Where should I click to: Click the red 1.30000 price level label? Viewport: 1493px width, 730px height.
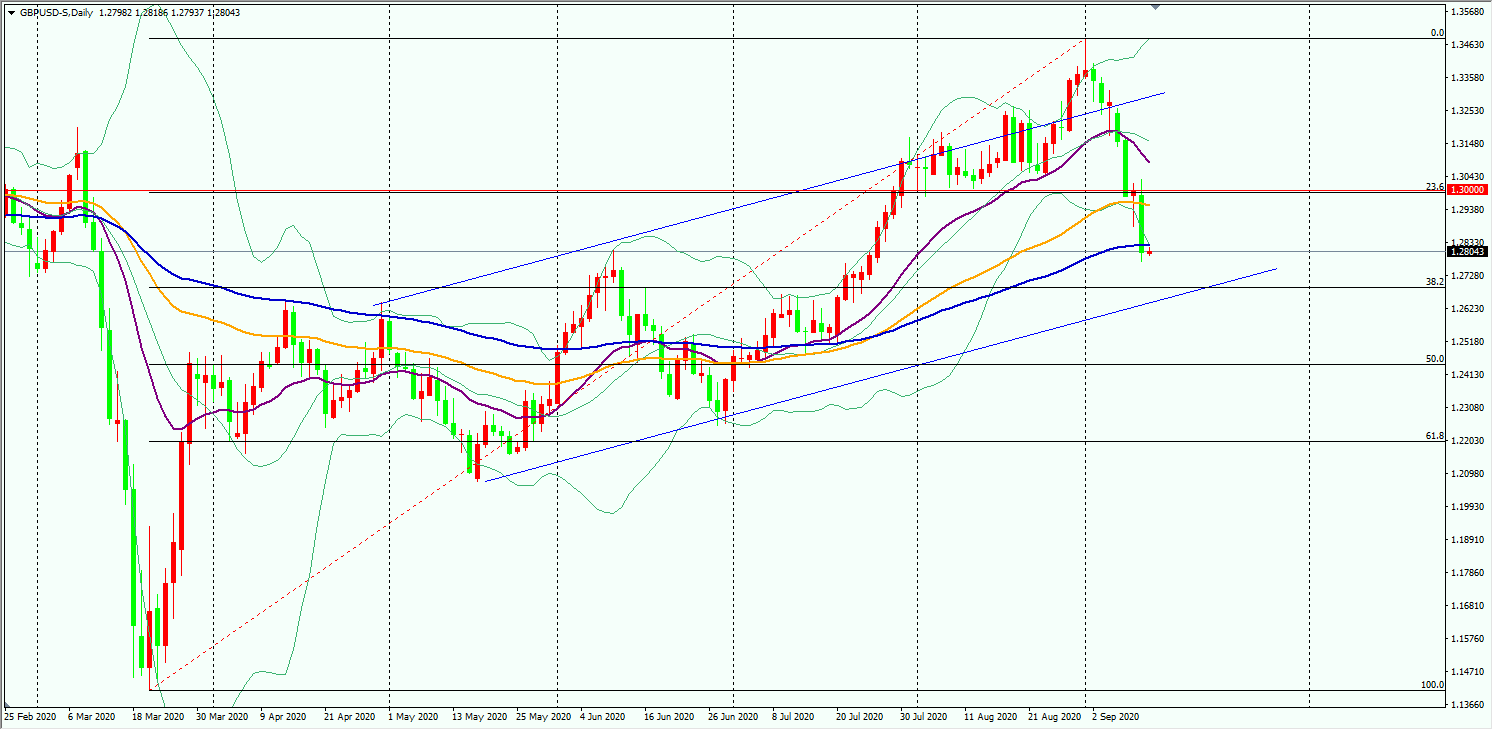pos(1466,190)
